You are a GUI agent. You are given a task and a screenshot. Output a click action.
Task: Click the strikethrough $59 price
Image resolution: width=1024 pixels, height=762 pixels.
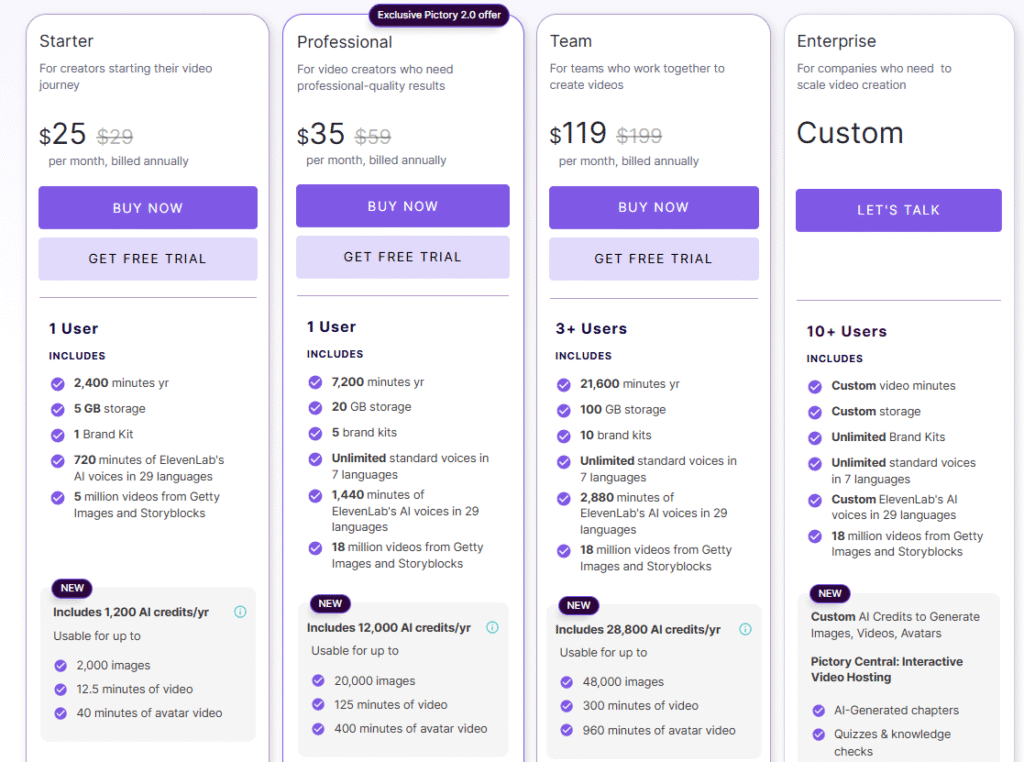(373, 136)
